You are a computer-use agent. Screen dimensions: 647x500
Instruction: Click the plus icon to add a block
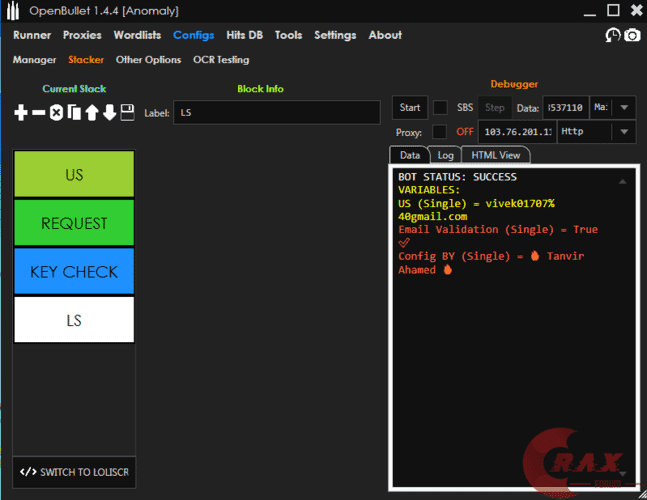21,112
